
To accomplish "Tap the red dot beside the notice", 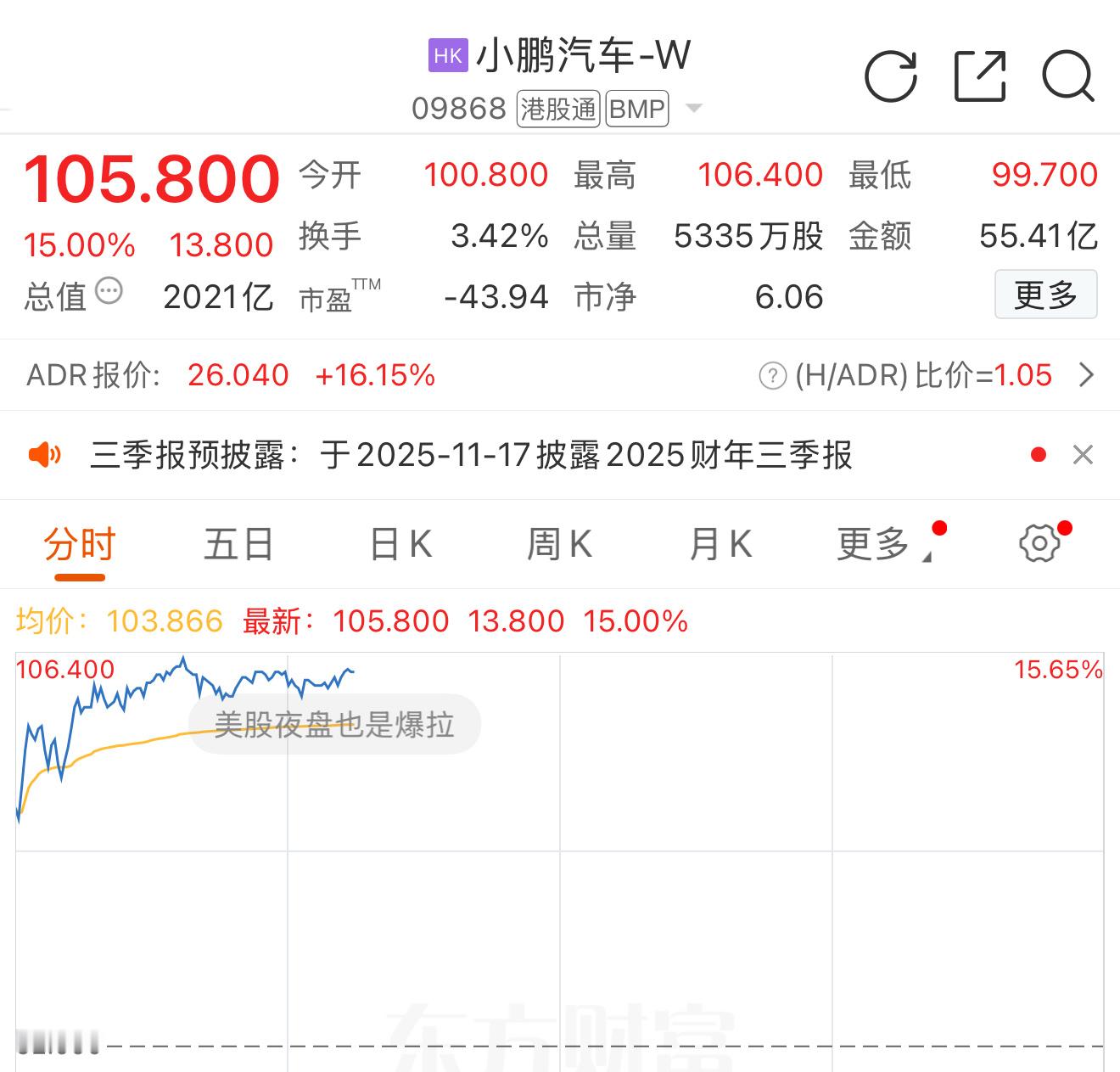I will click(1038, 455).
